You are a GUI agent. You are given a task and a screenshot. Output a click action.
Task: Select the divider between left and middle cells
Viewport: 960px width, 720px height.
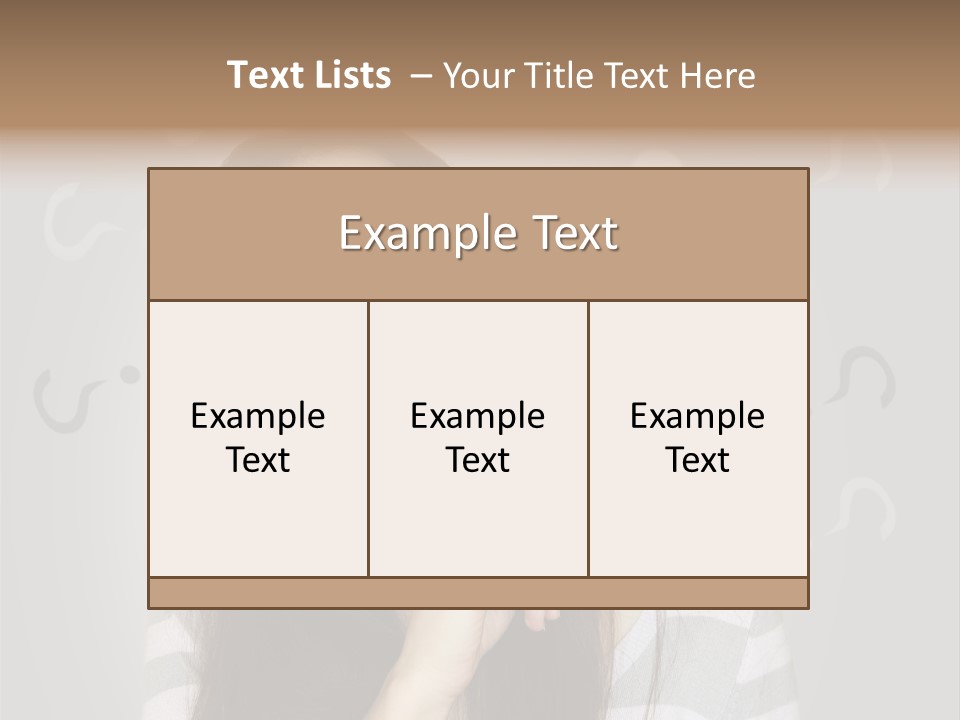369,438
